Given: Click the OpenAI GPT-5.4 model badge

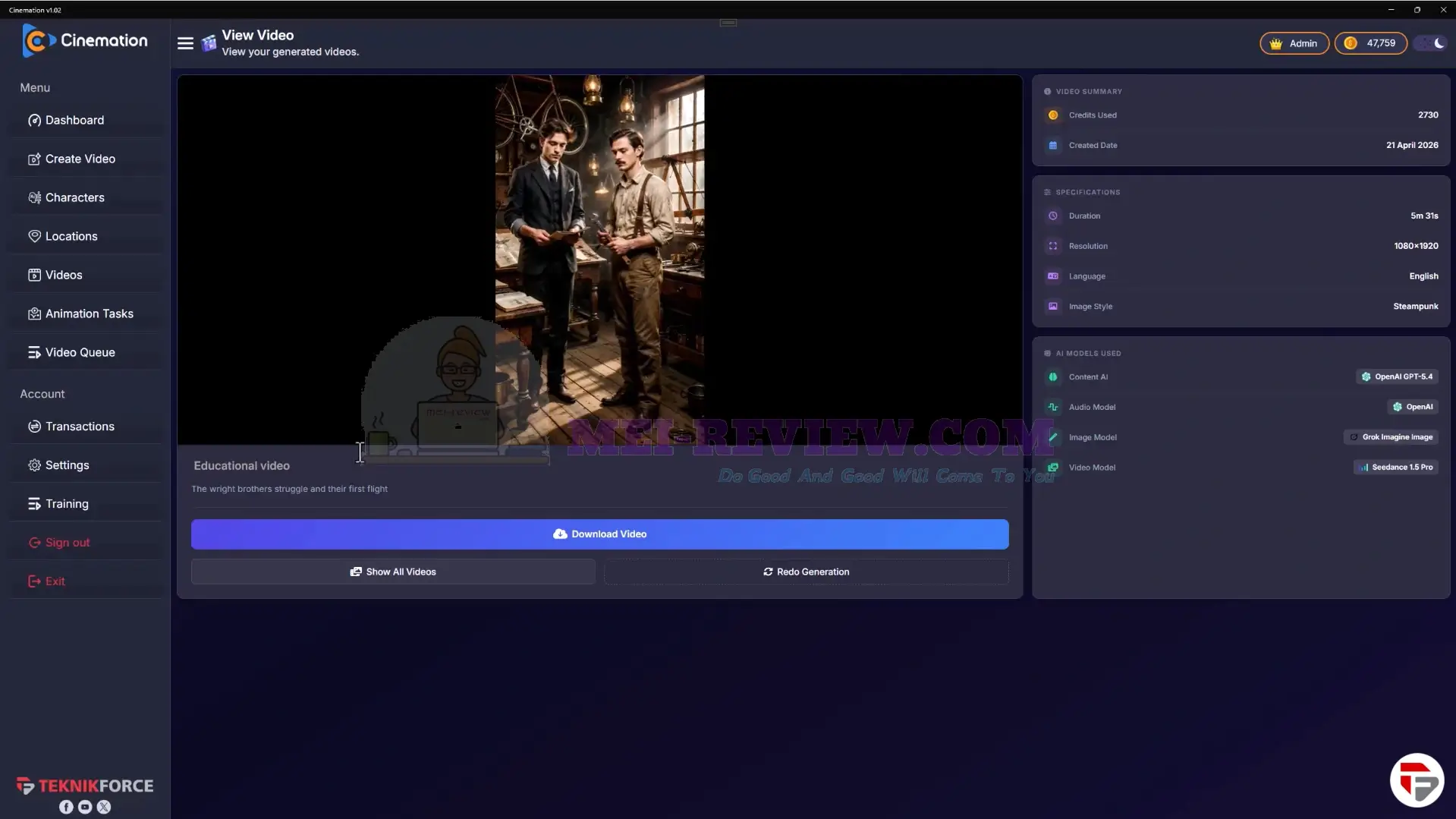Looking at the screenshot, I should coord(1397,376).
